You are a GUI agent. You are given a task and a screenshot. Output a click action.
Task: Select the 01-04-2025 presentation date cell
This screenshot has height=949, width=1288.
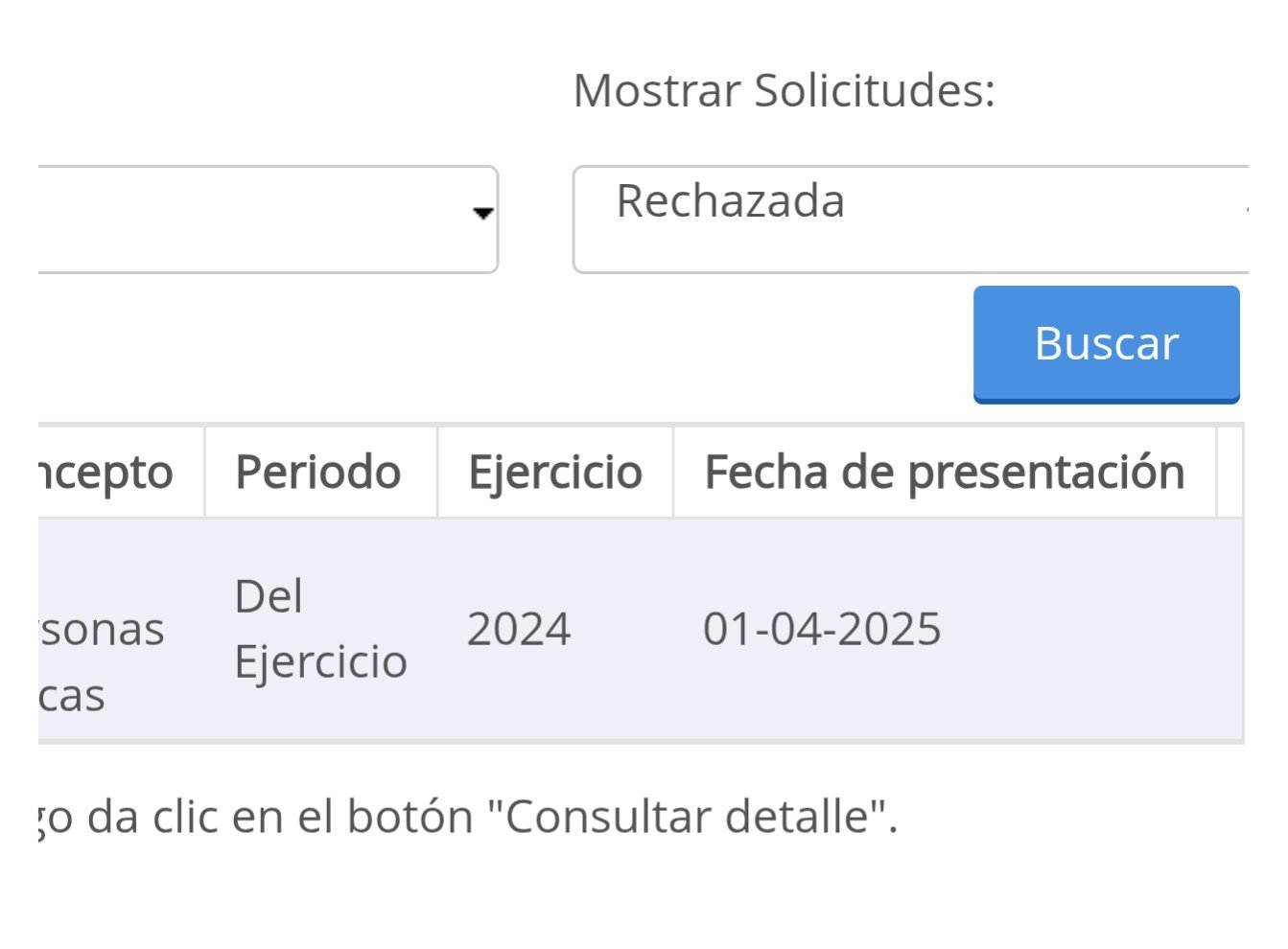pos(822,630)
